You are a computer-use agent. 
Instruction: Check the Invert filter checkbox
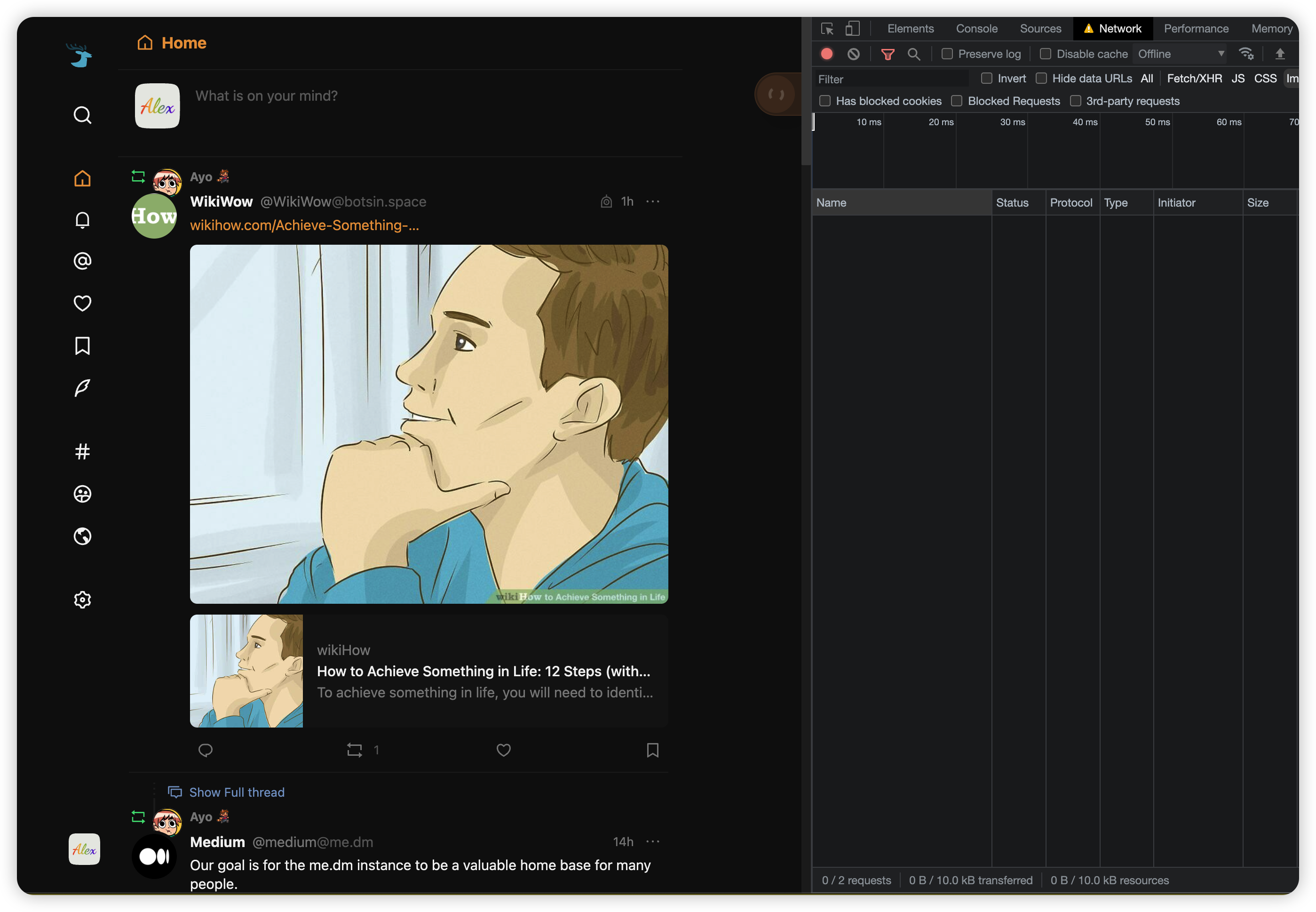[x=986, y=78]
